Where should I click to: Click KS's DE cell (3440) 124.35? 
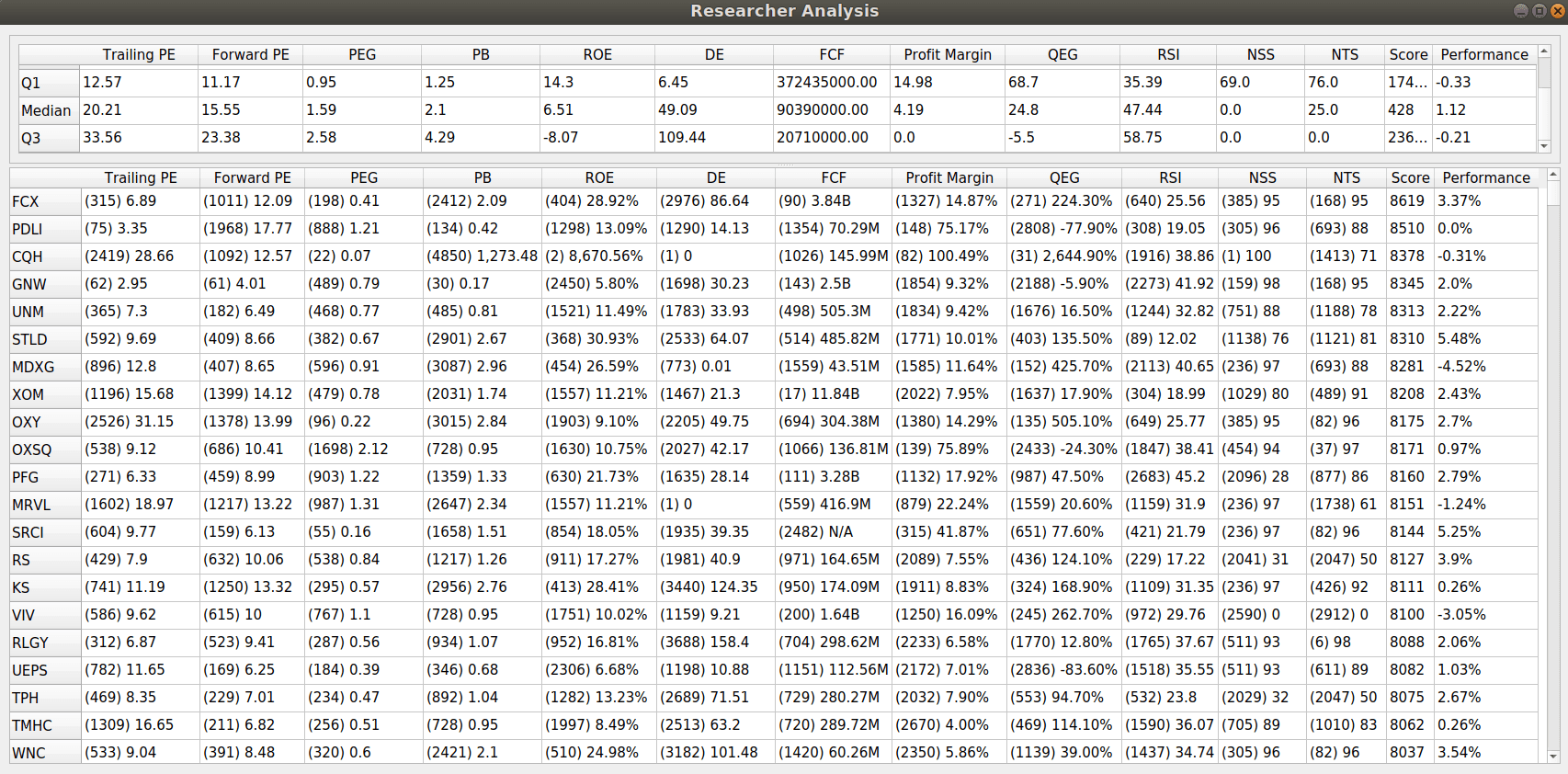[716, 587]
